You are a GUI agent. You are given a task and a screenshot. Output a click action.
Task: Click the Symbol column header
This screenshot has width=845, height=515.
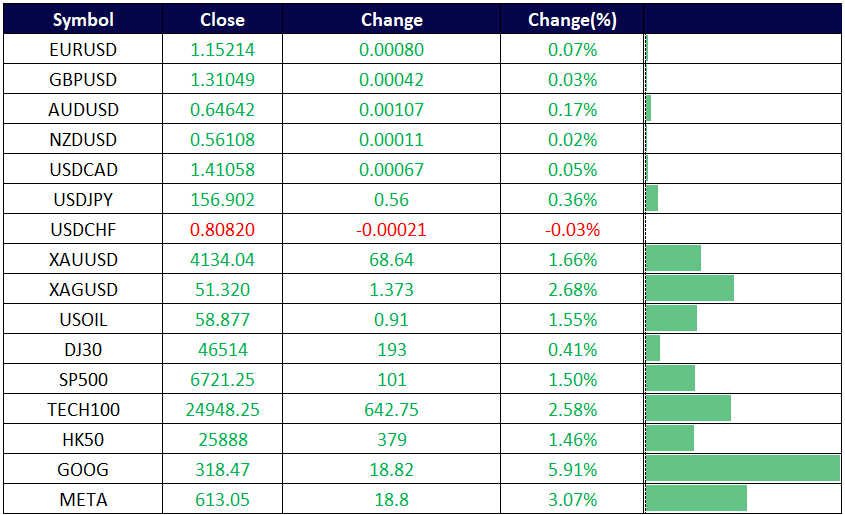(x=83, y=20)
